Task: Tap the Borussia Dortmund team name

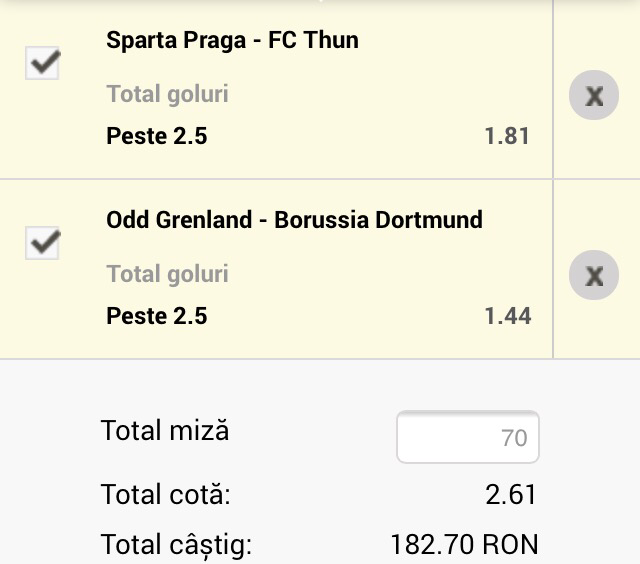Action: point(378,220)
